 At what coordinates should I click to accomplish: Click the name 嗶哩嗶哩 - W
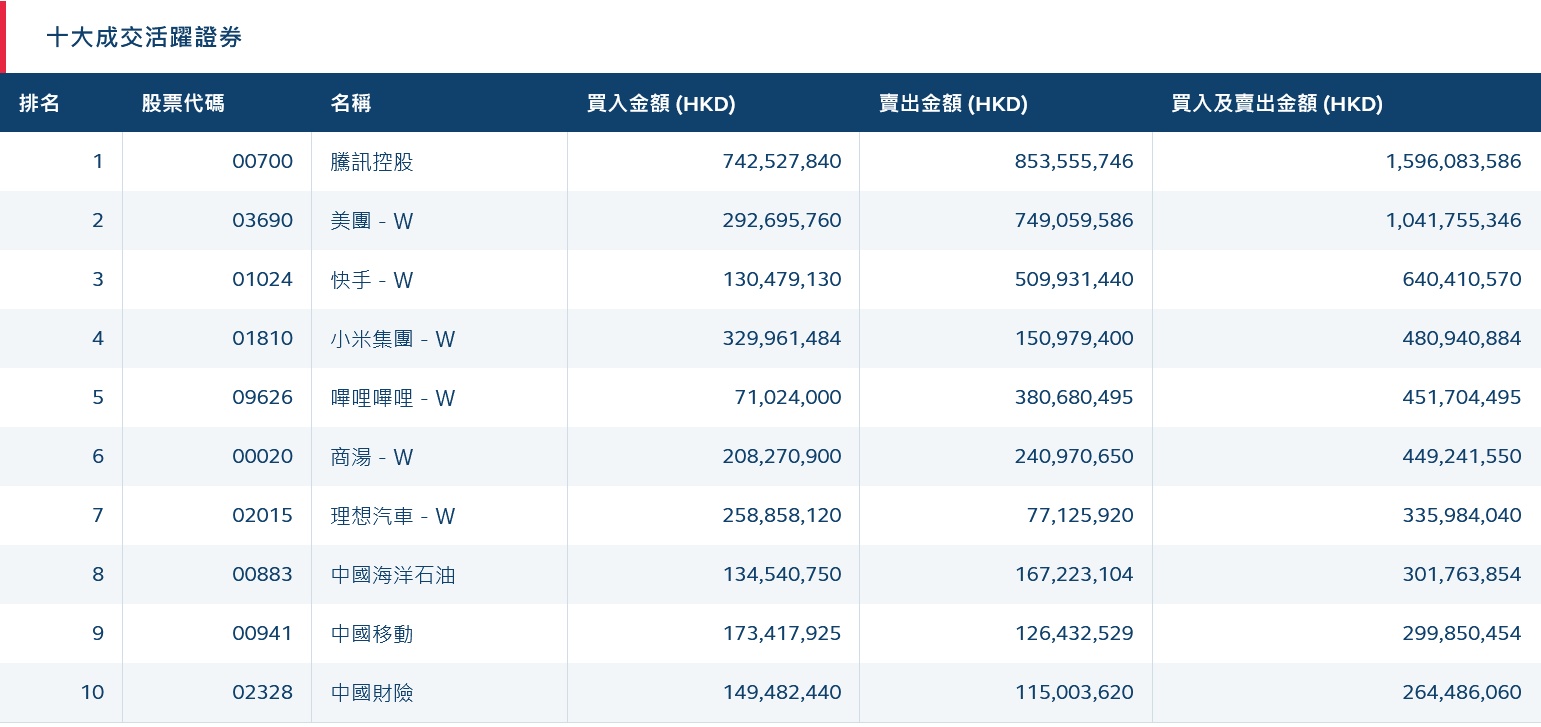393,398
